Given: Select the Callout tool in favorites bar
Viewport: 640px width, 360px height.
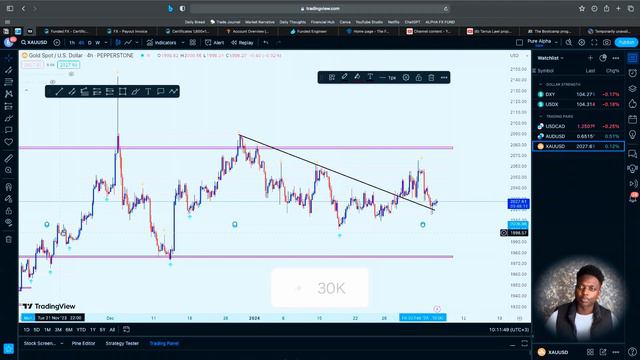Looking at the screenshot, I should pyautogui.click(x=161, y=91).
